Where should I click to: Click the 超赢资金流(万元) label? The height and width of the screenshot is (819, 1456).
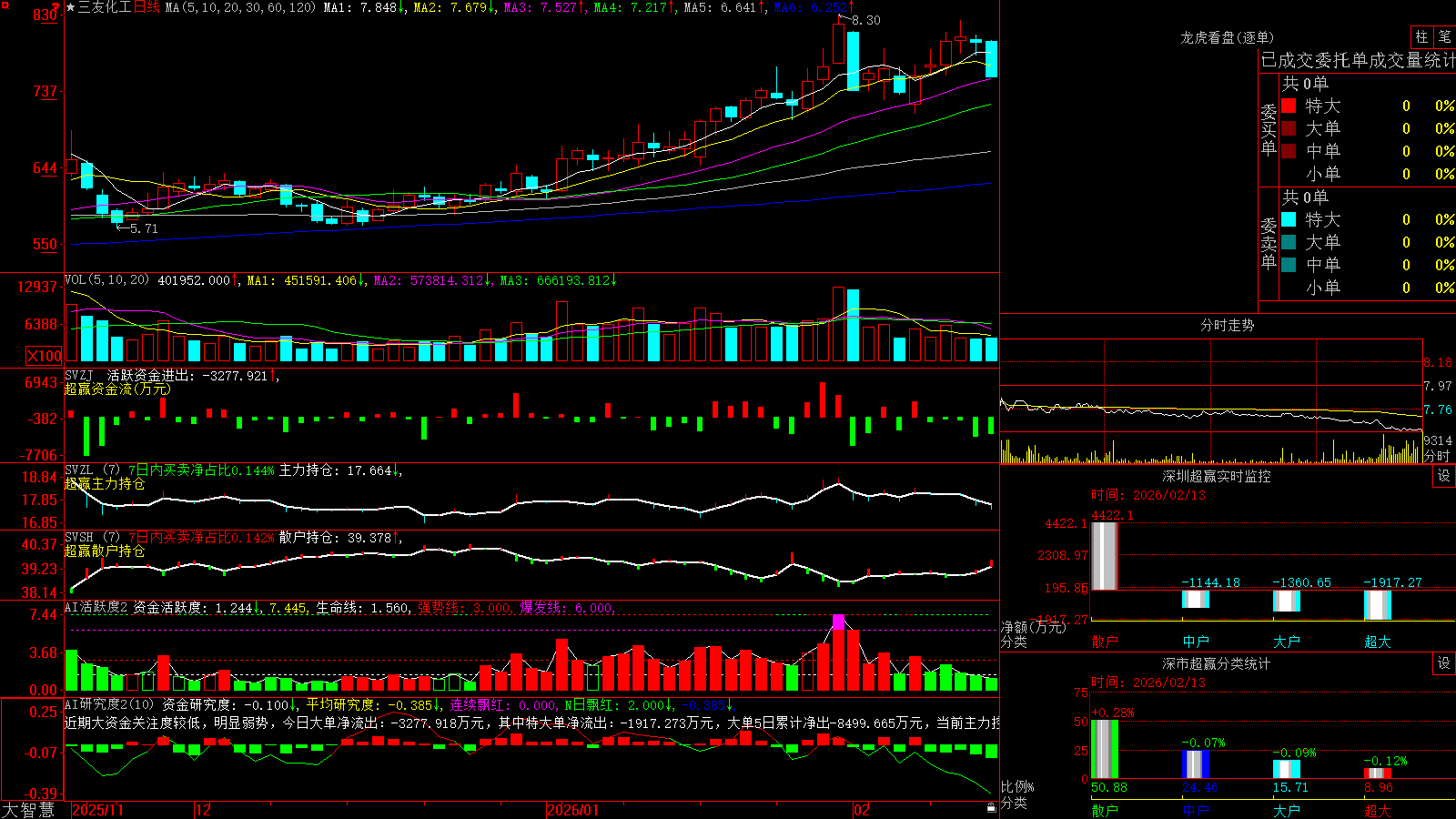coord(117,389)
